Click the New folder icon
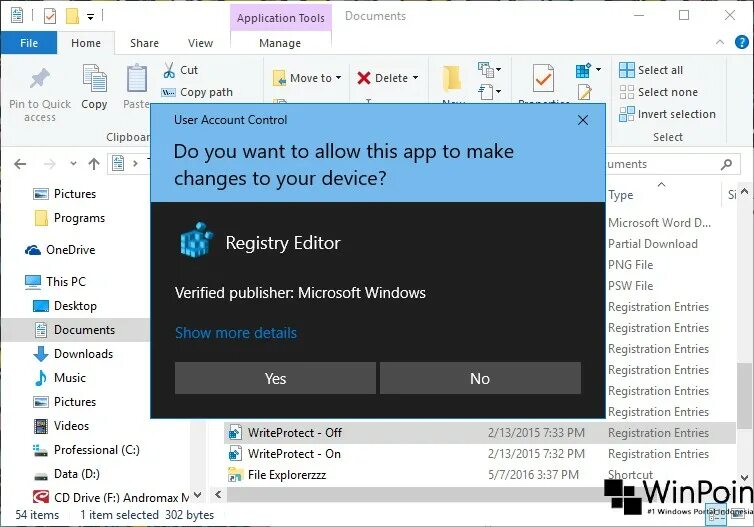Viewport: 754px width, 527px height. (x=452, y=79)
